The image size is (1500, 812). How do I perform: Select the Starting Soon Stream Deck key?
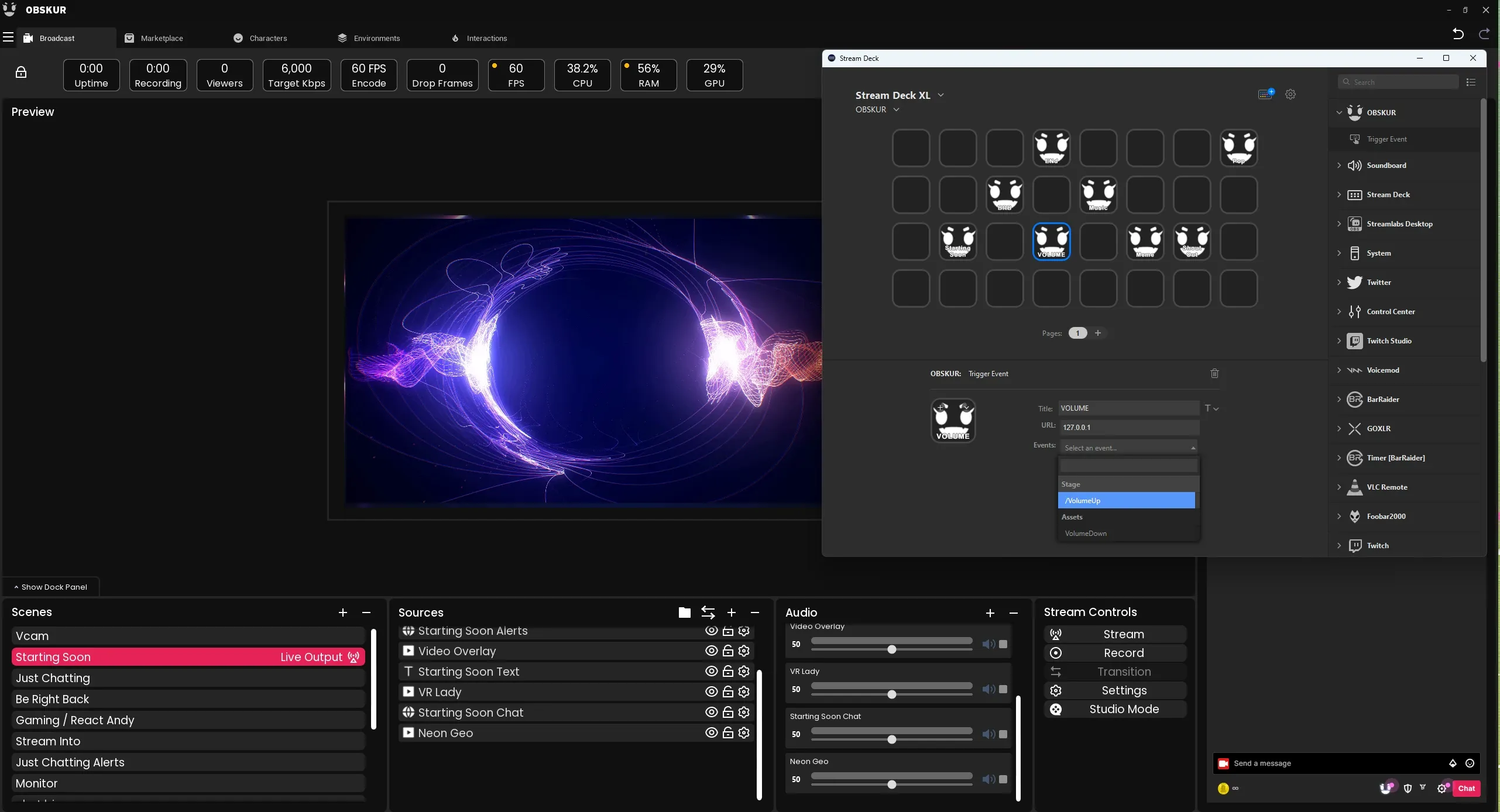click(x=957, y=242)
